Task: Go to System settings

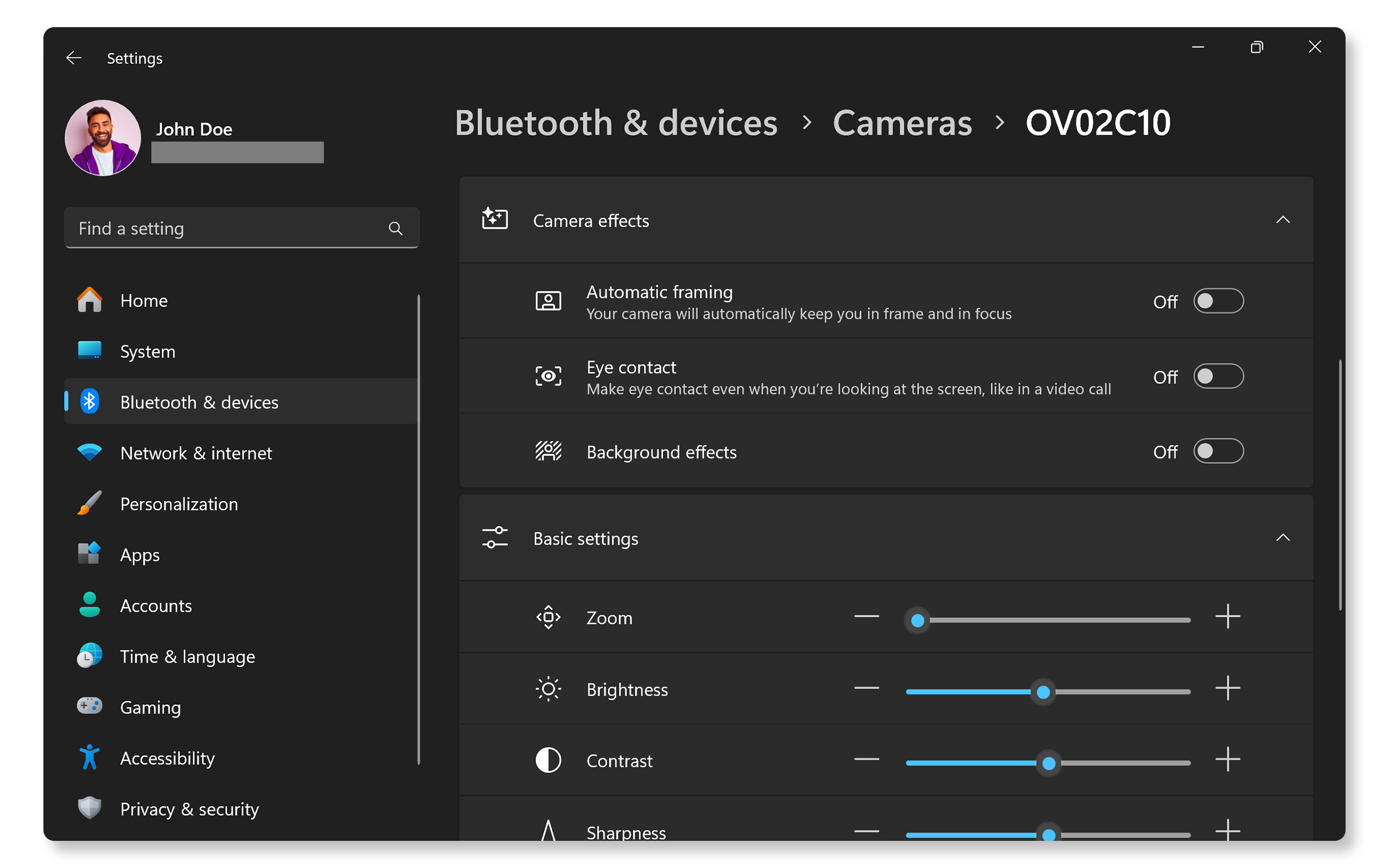Action: (241, 351)
